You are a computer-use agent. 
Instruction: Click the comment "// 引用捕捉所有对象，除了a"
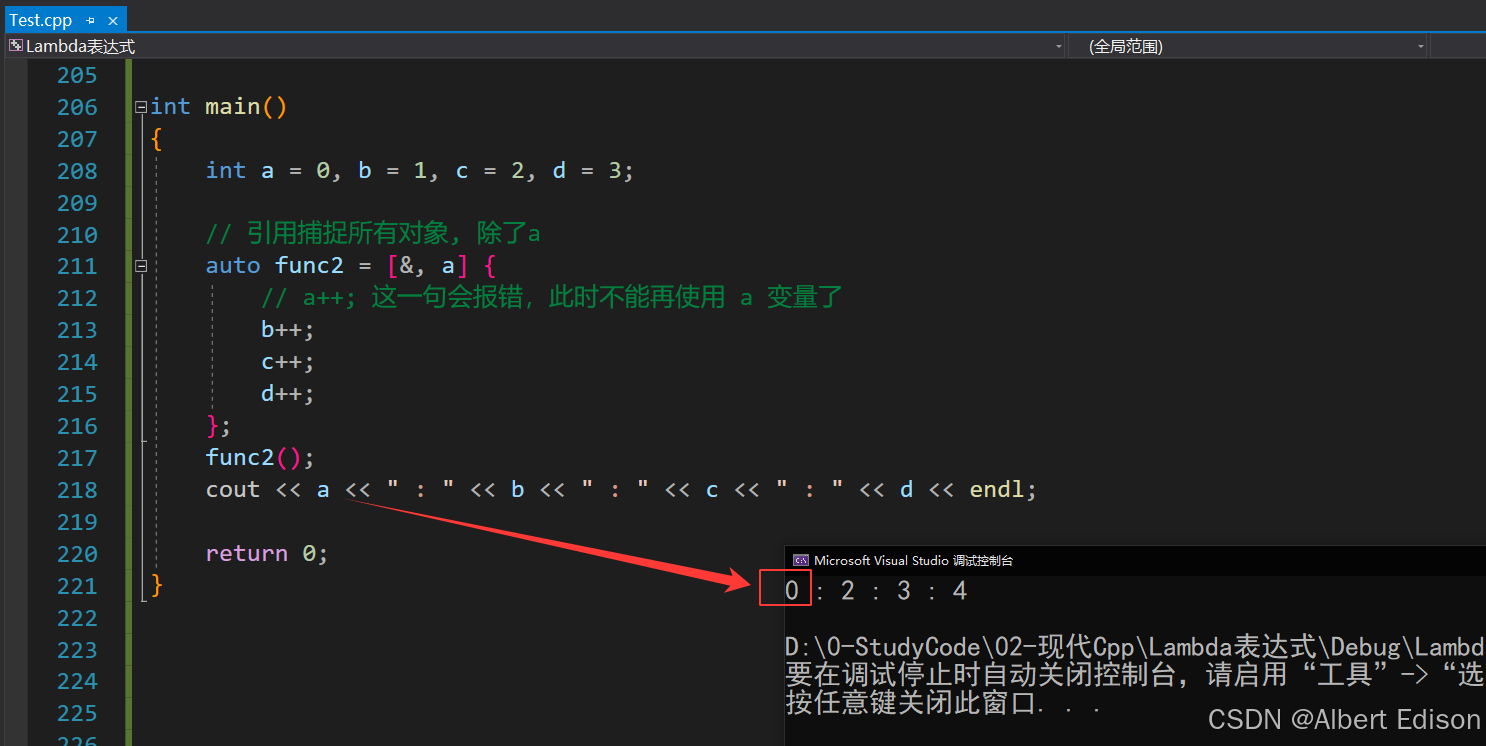tap(373, 234)
